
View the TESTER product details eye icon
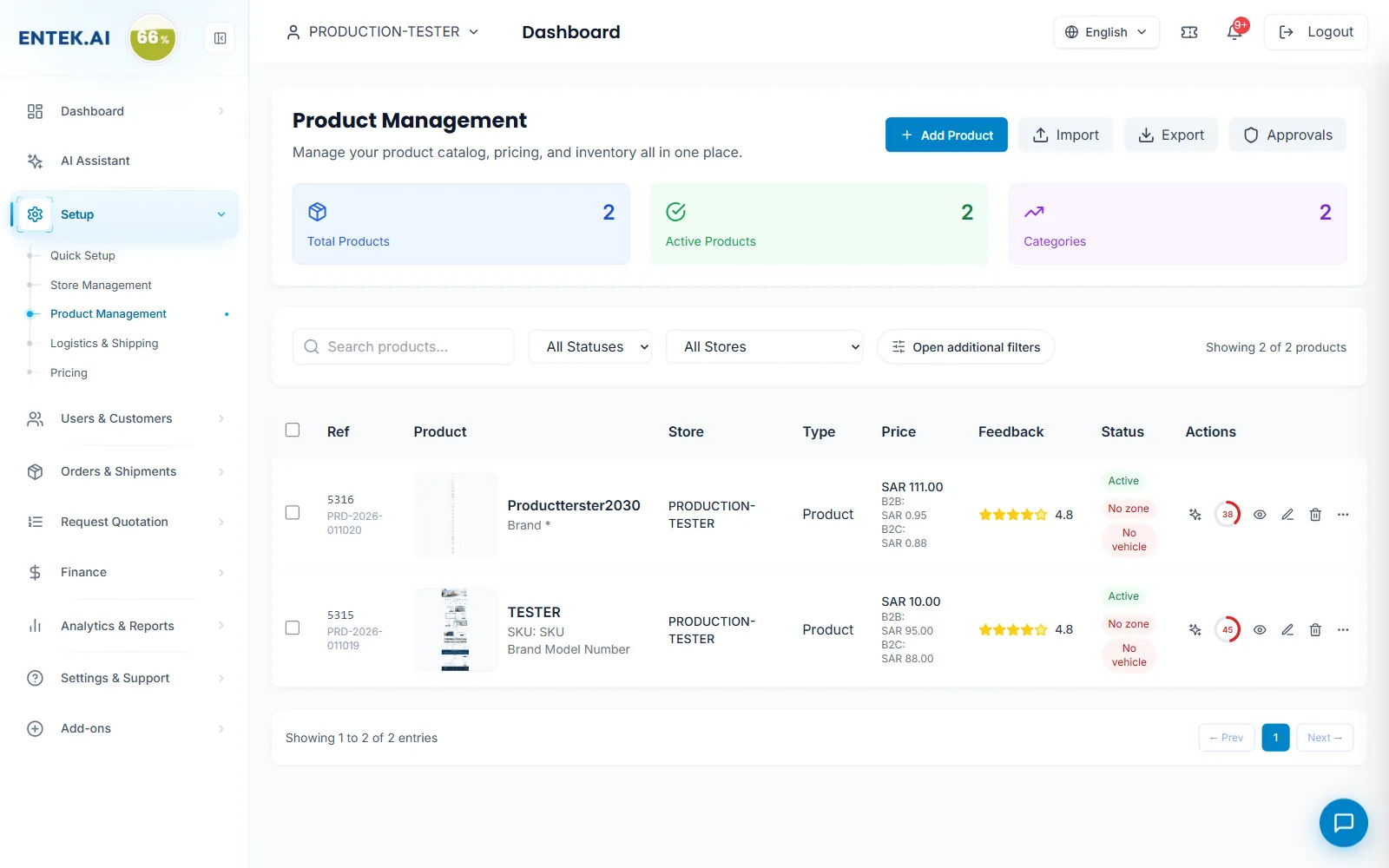pyautogui.click(x=1260, y=630)
